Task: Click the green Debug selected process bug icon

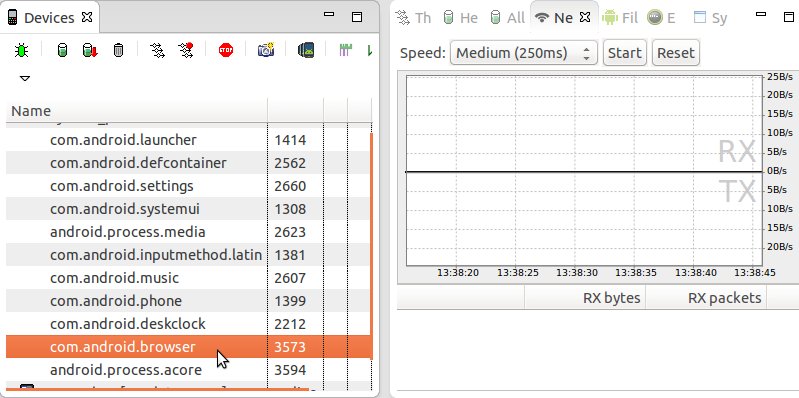Action: click(x=21, y=50)
